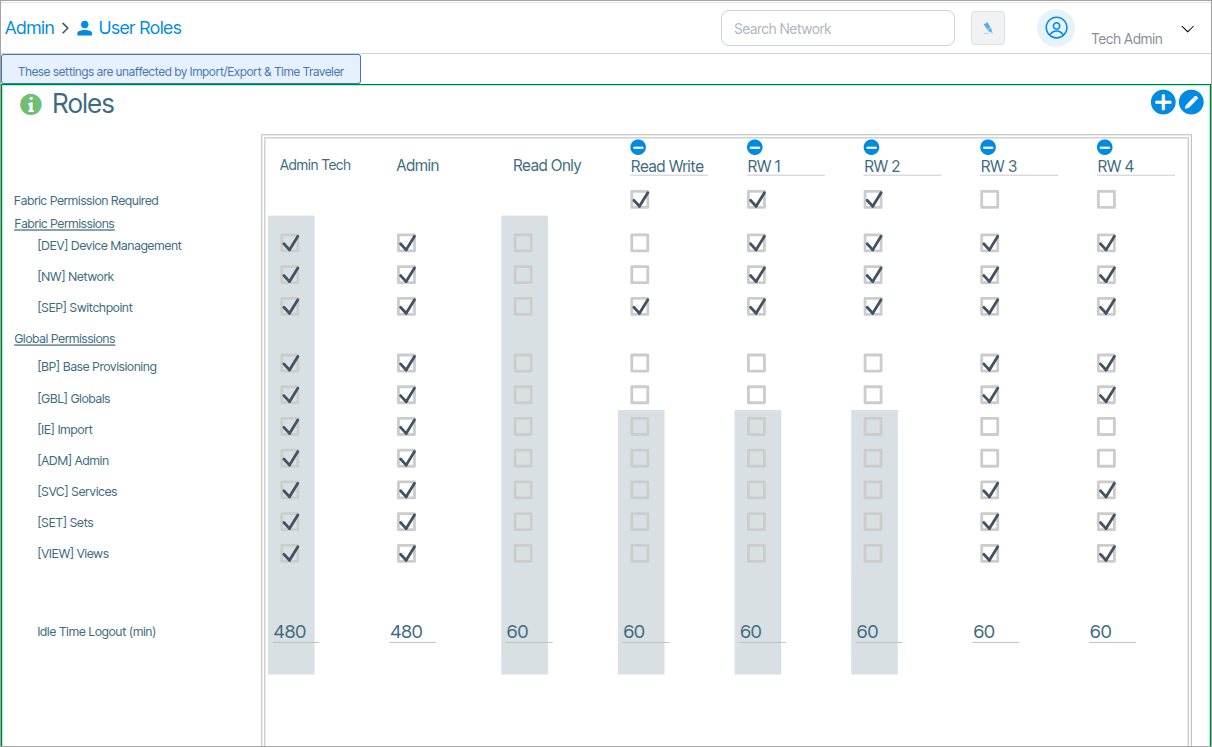Remove the RW 4 role via minus icon

click(x=1105, y=147)
